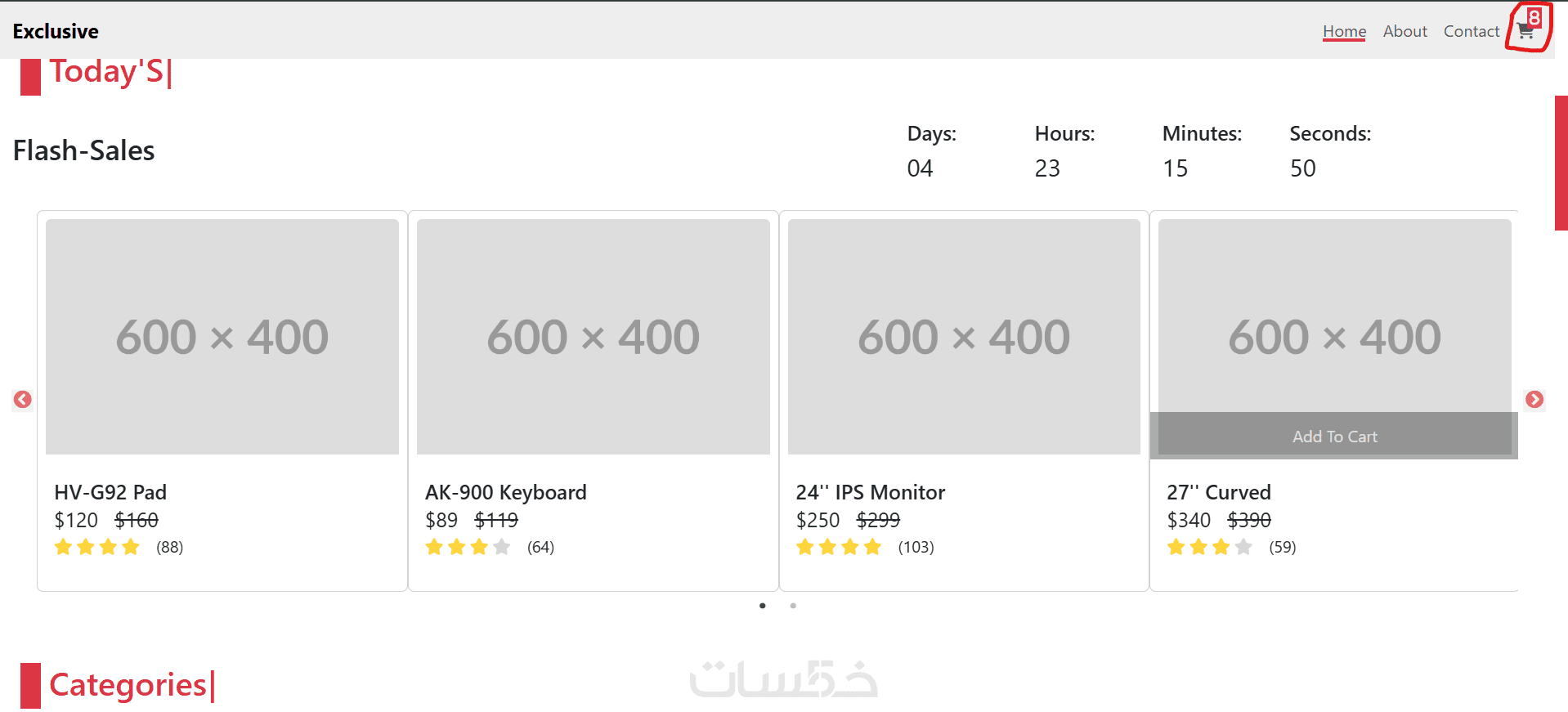Click the previous slide arrow
The width and height of the screenshot is (1568, 712).
23,399
